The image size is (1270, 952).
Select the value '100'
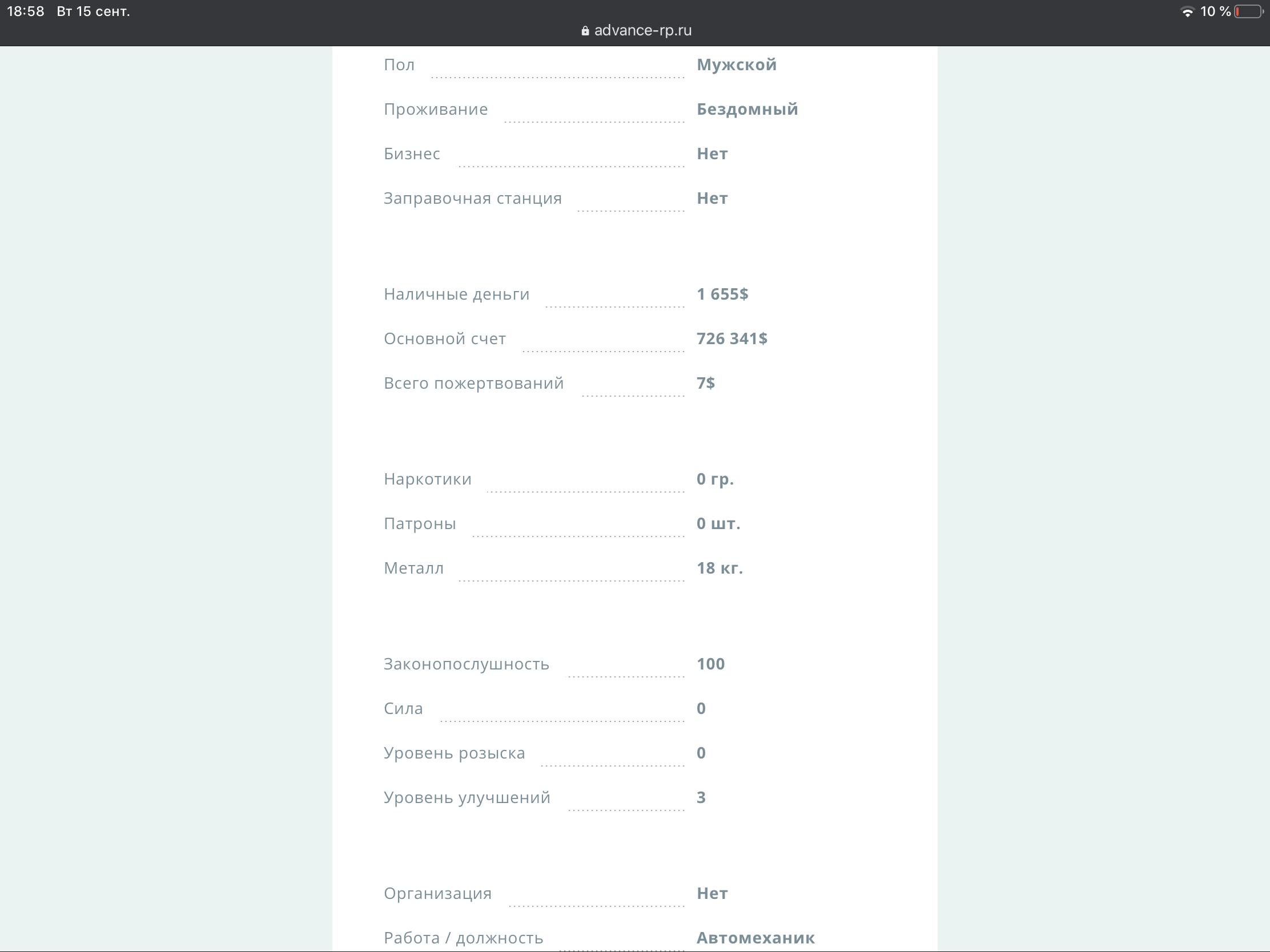pos(711,664)
